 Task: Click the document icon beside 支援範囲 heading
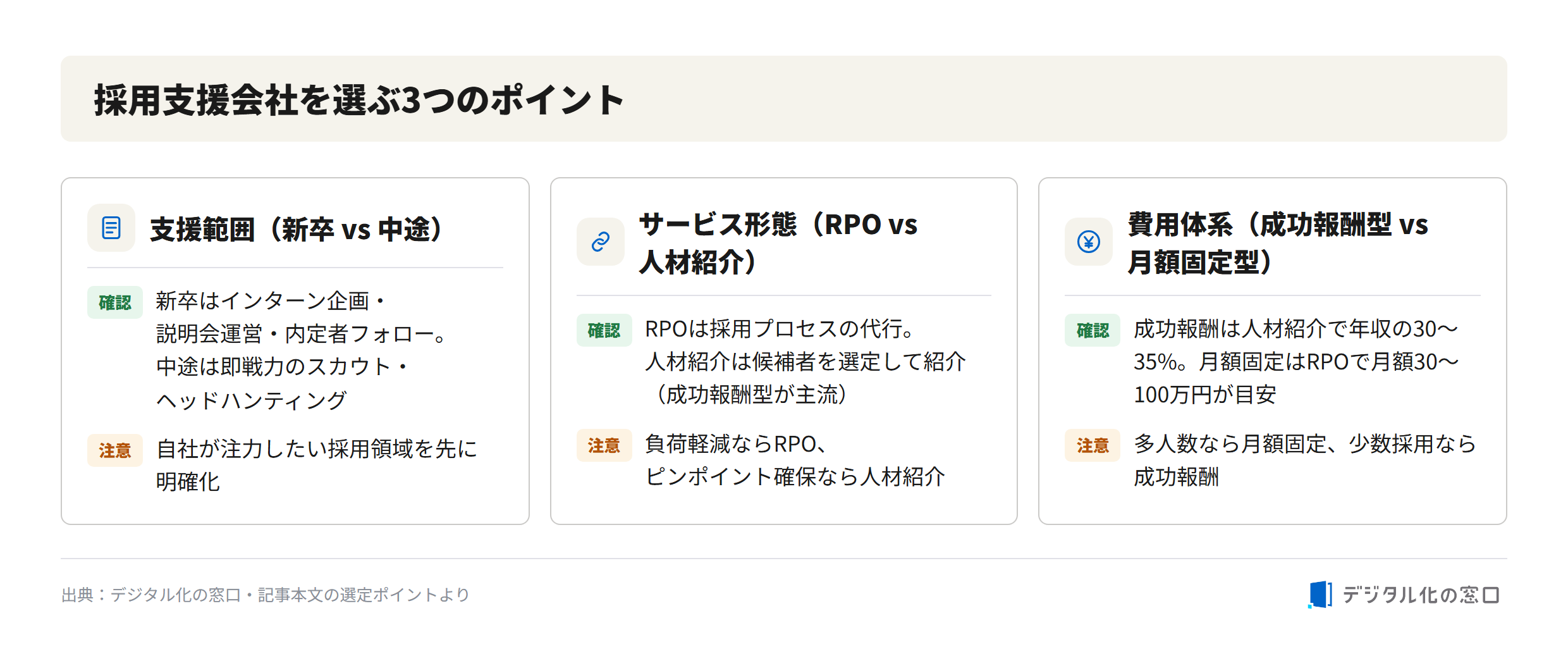click(111, 228)
